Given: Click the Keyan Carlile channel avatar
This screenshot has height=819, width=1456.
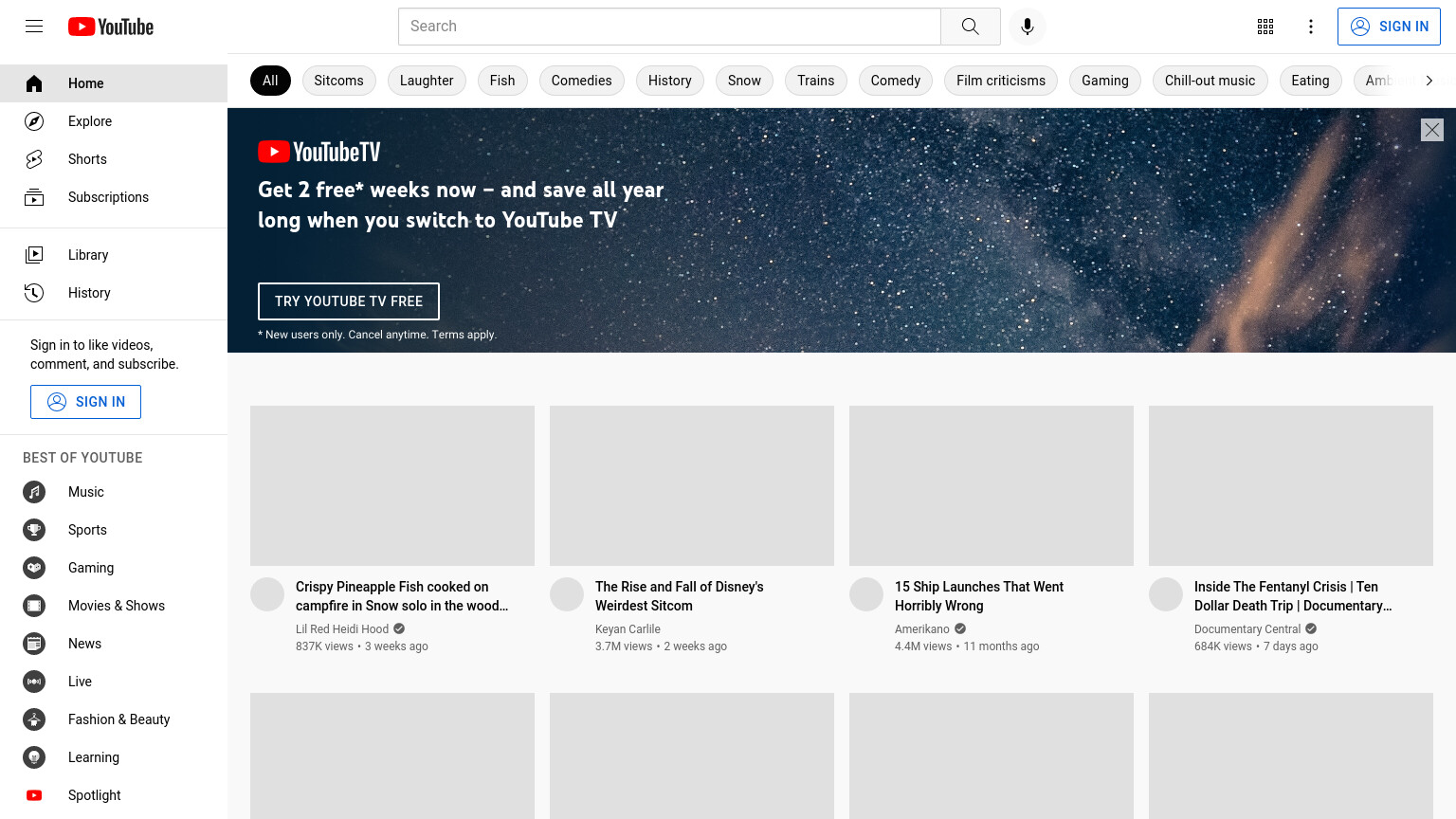Looking at the screenshot, I should [567, 594].
